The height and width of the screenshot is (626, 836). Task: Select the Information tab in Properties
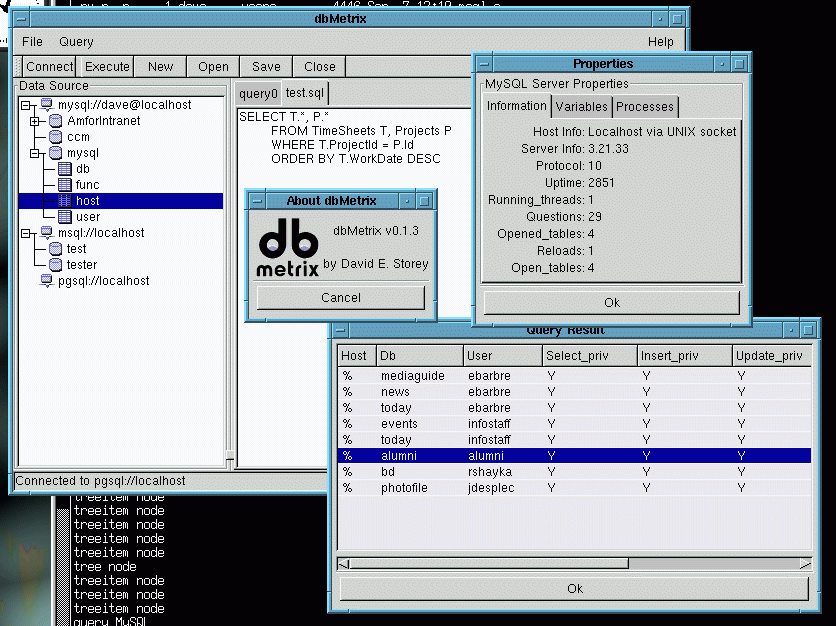pos(517,106)
